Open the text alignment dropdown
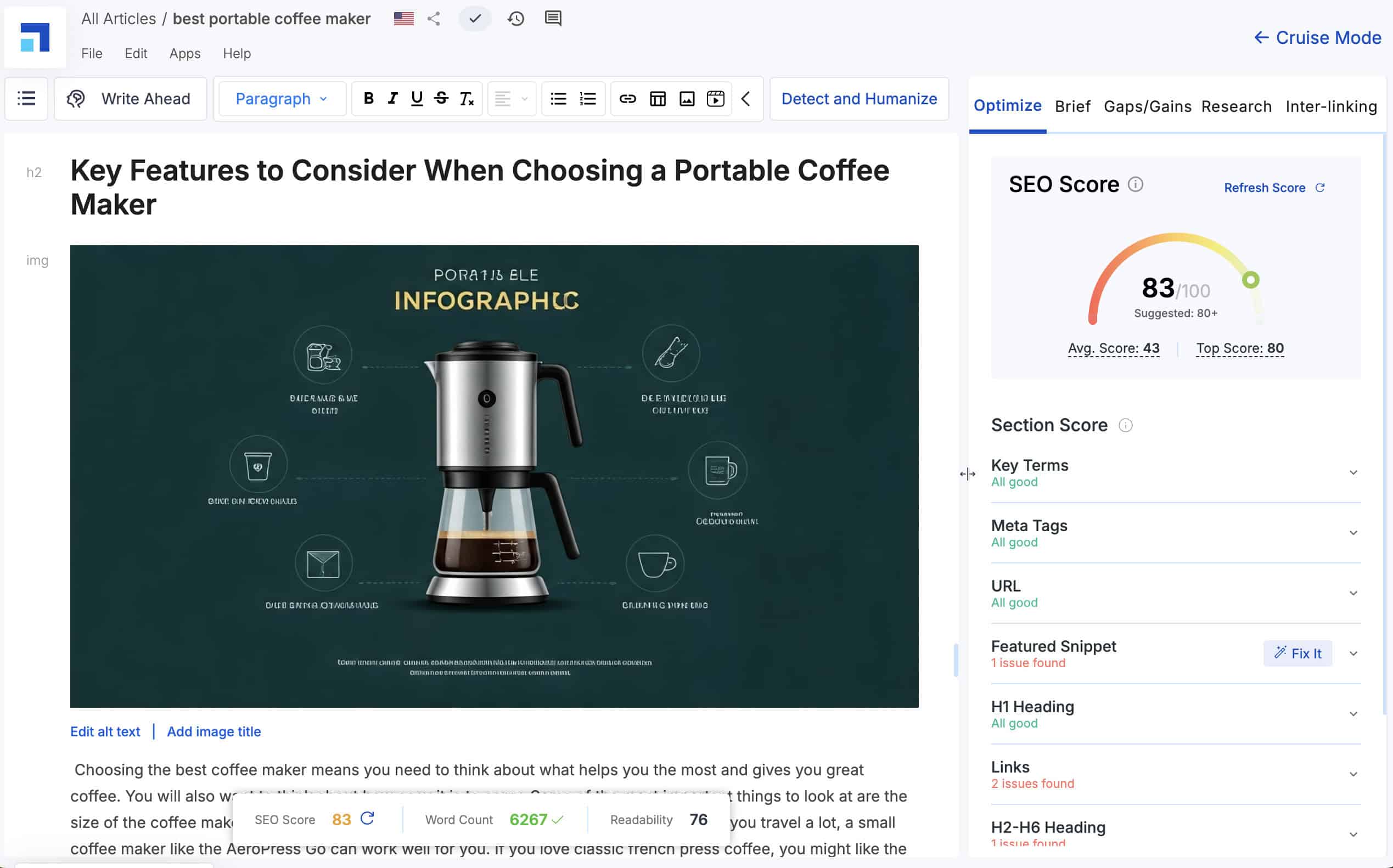 coord(512,99)
